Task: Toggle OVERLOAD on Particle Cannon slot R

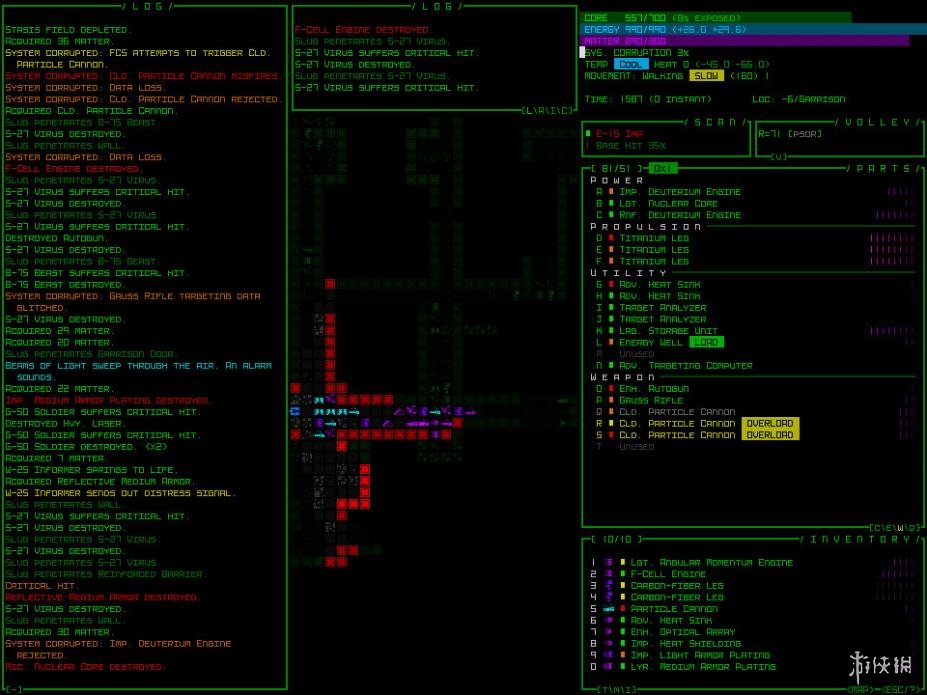Action: point(770,423)
